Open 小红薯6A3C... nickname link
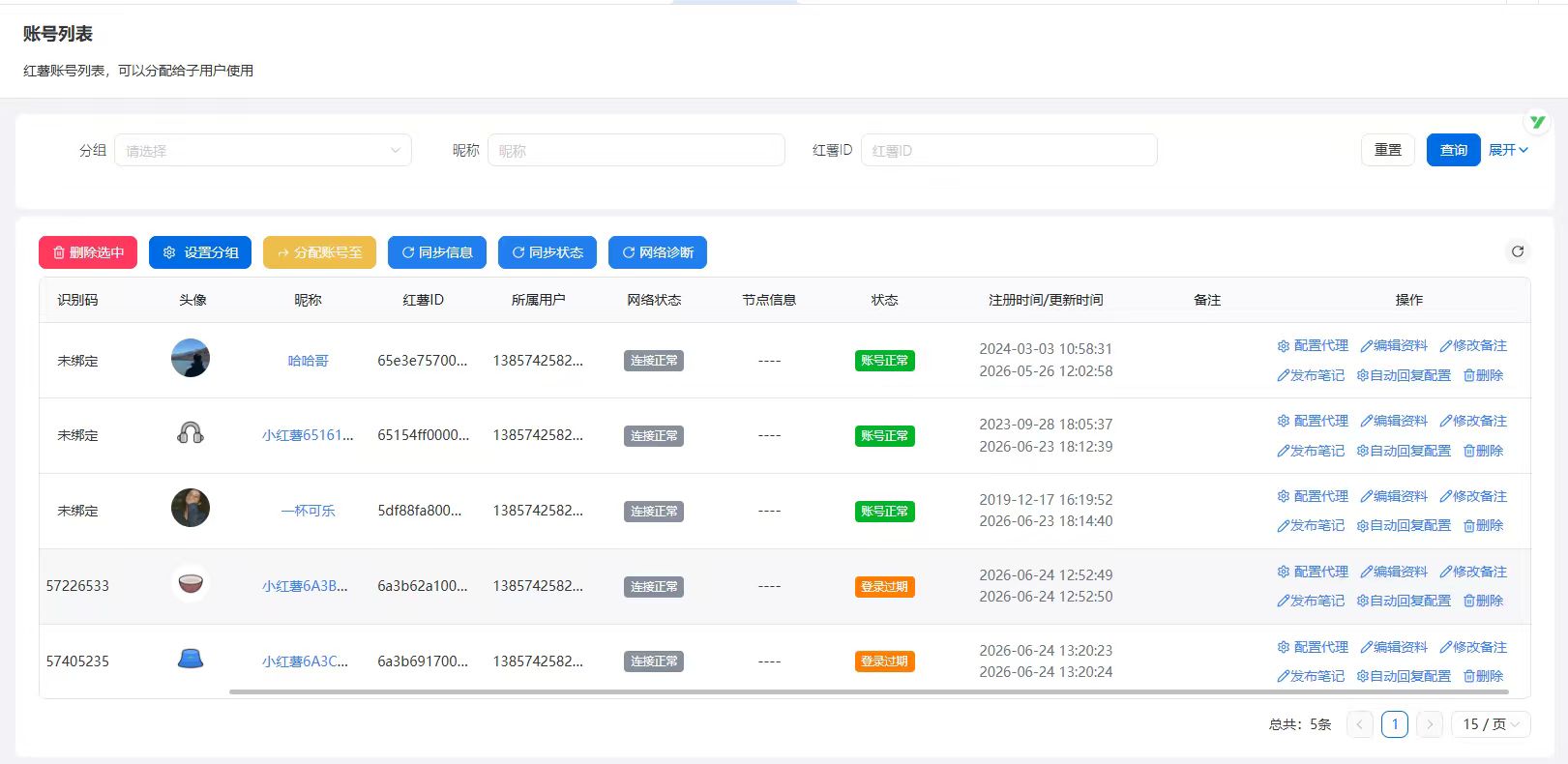 (x=305, y=661)
